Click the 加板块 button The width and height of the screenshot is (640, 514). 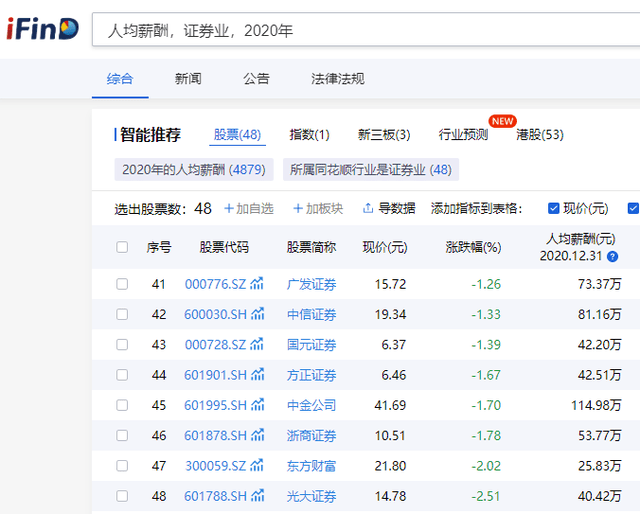point(318,209)
